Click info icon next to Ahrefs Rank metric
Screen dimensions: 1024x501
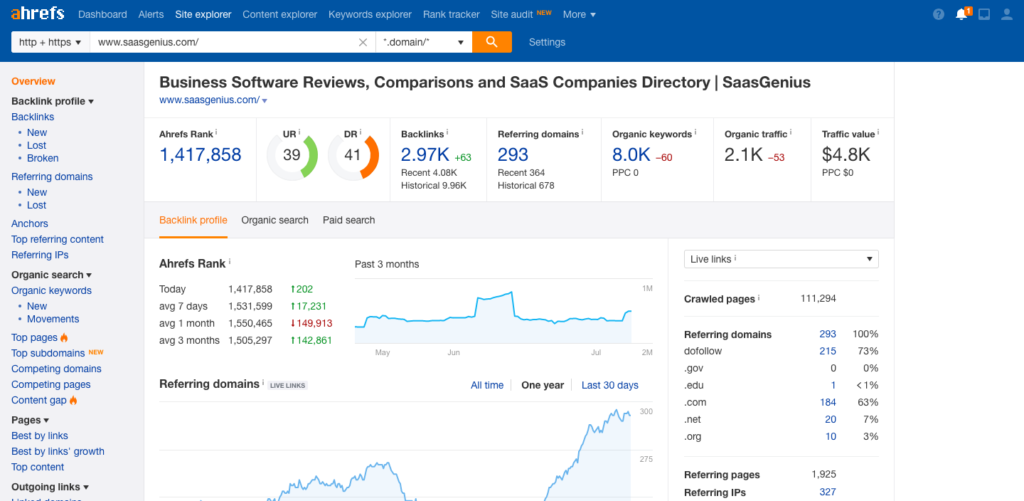(x=216, y=131)
